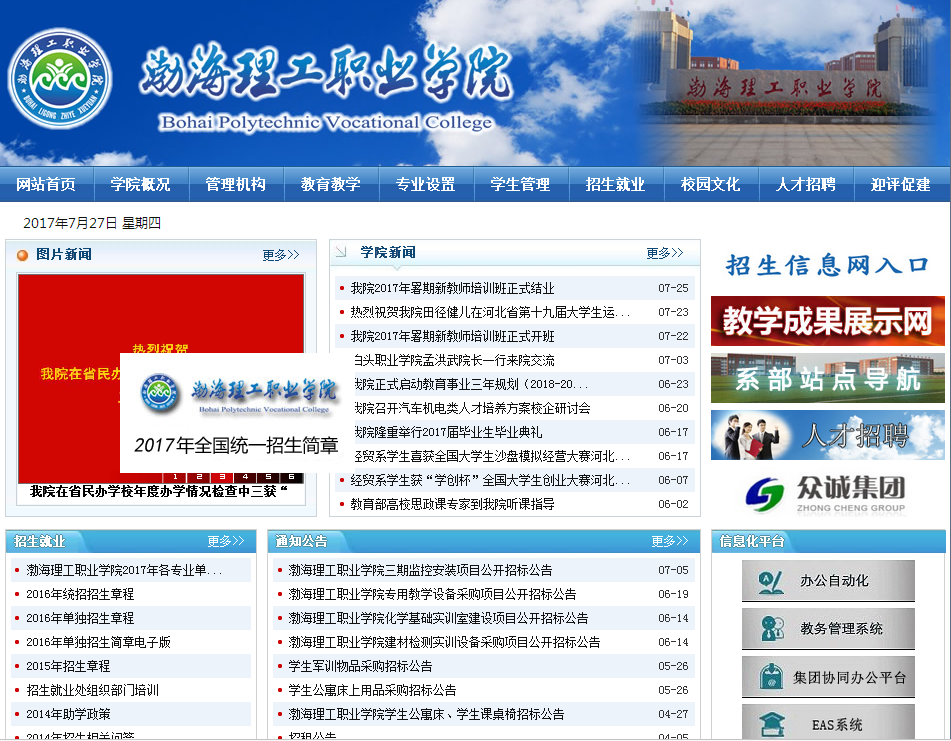This screenshot has width=951, height=741.
Task: Click the college logo emblem in header
Action: click(x=60, y=78)
